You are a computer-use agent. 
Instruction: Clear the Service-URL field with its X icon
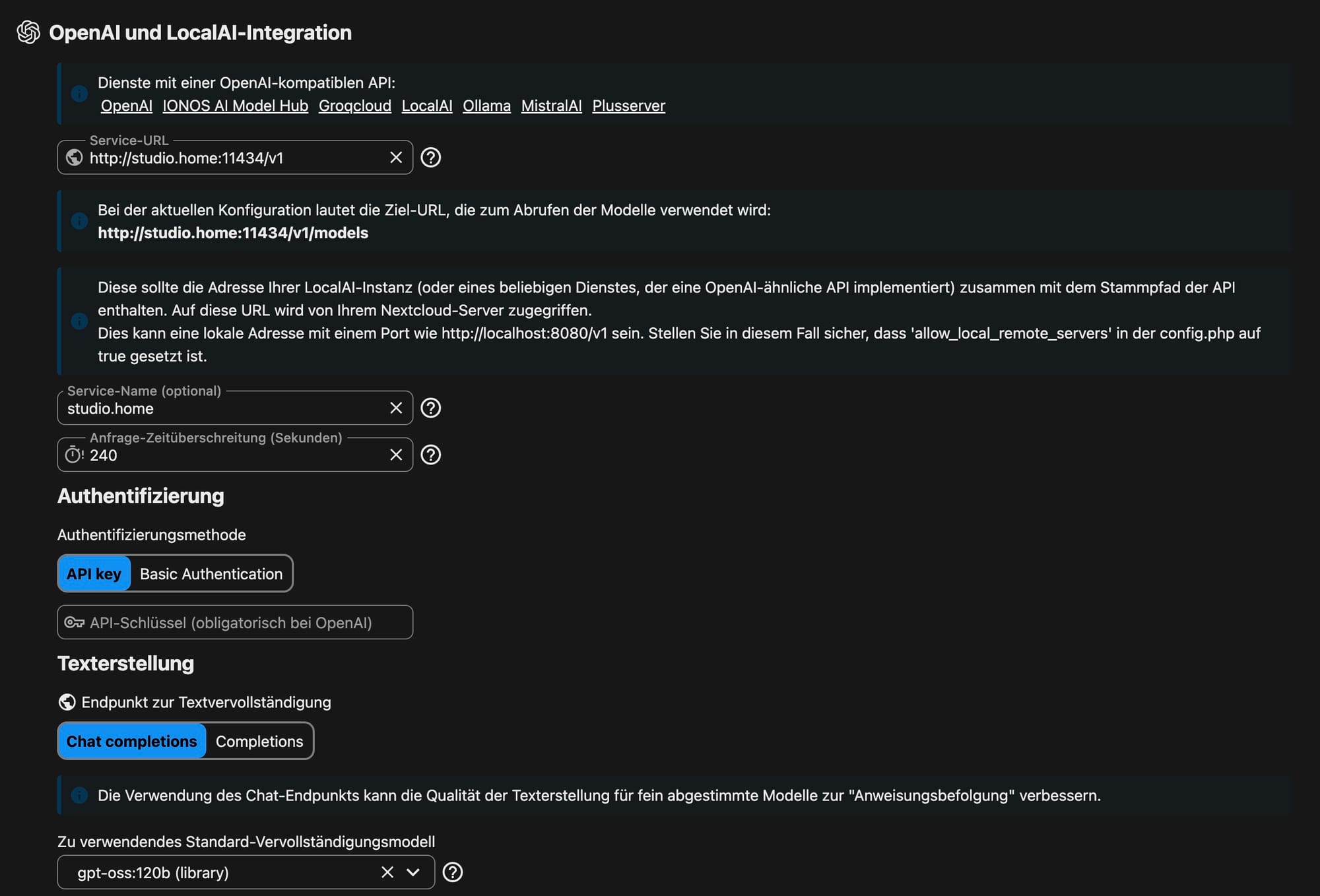coord(396,158)
